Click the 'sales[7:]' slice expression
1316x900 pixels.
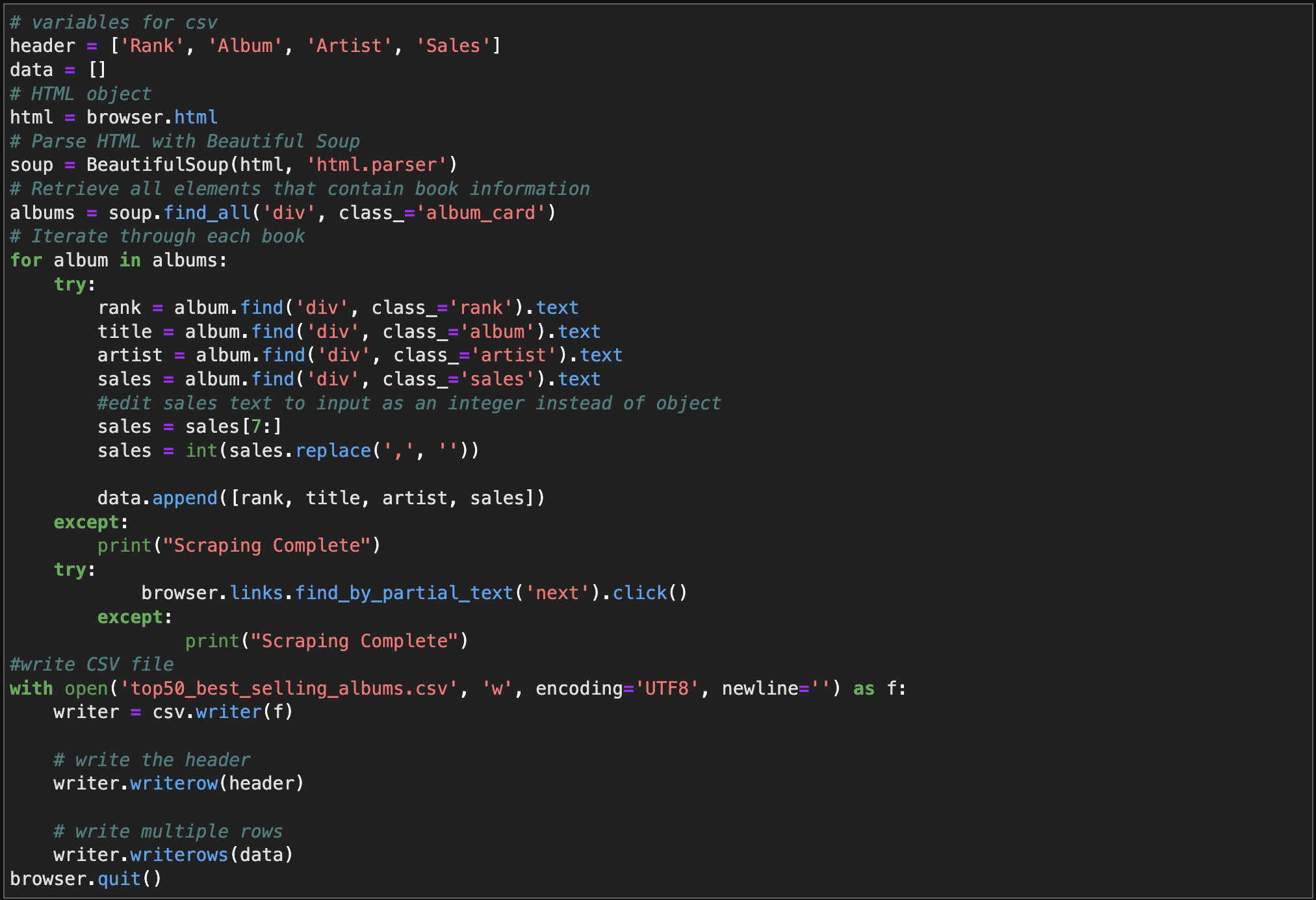234,427
